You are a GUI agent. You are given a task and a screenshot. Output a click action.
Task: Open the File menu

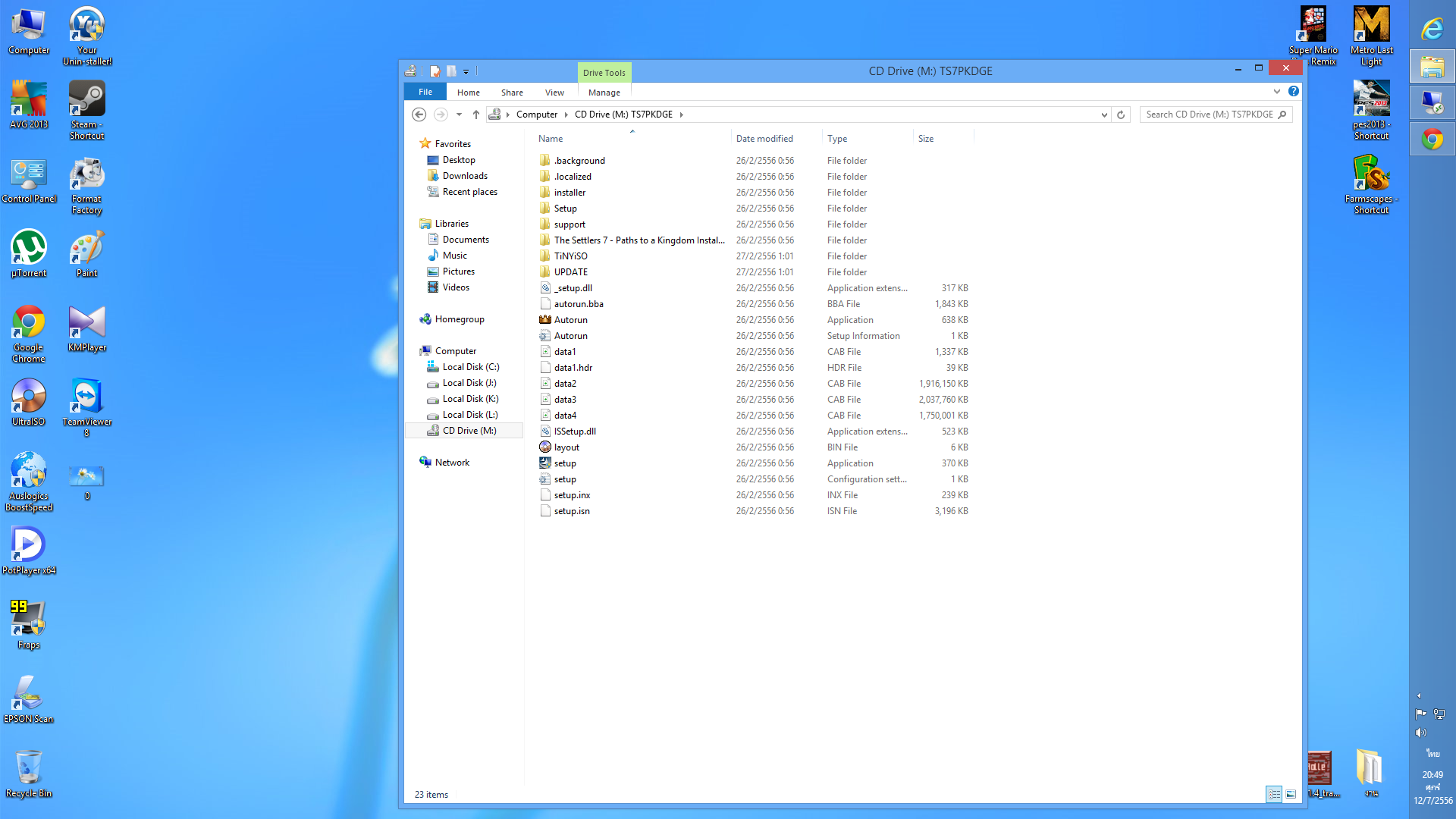pos(425,92)
